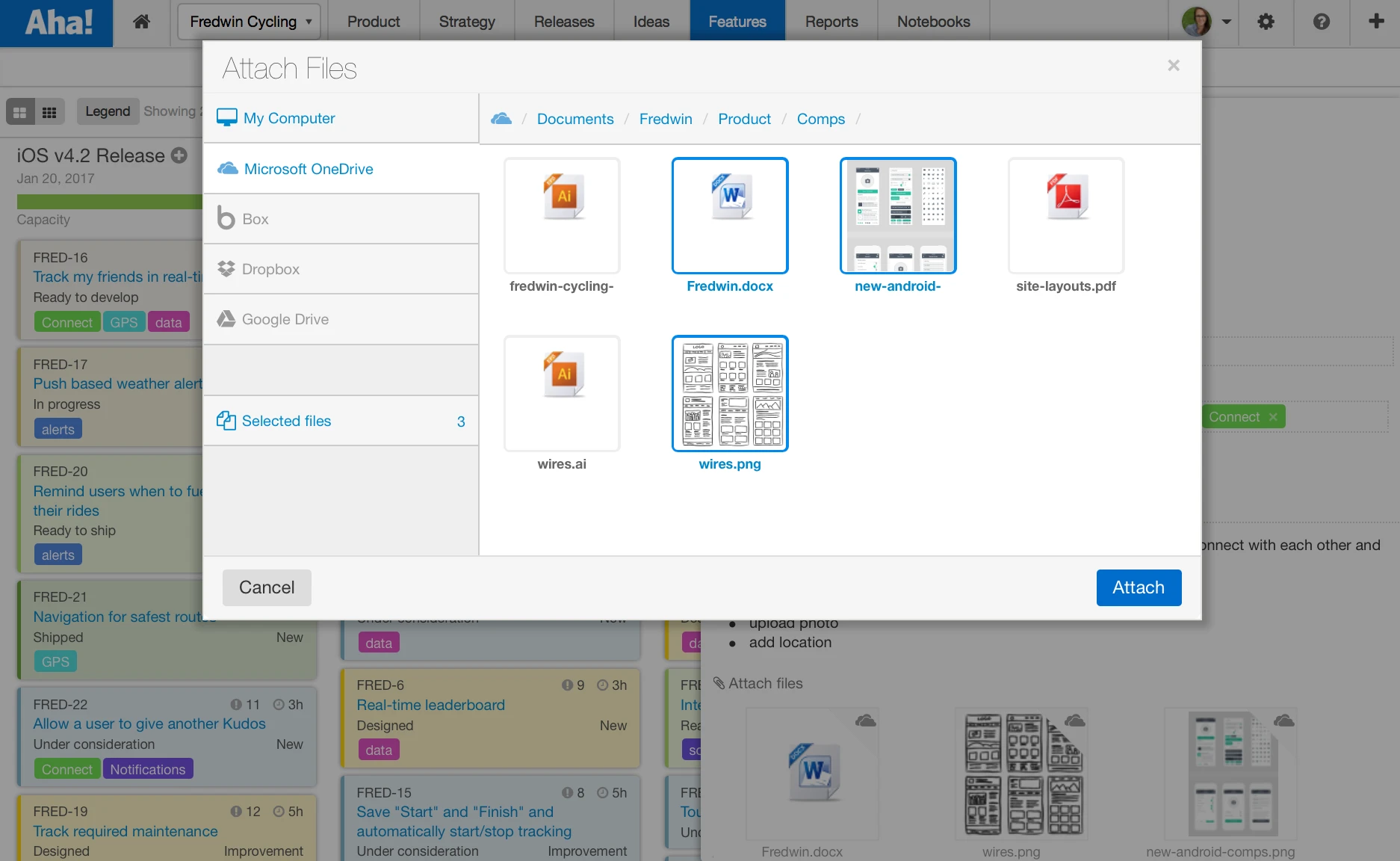This screenshot has height=861, width=1400.
Task: Click the Comps breadcrumb
Action: [821, 119]
